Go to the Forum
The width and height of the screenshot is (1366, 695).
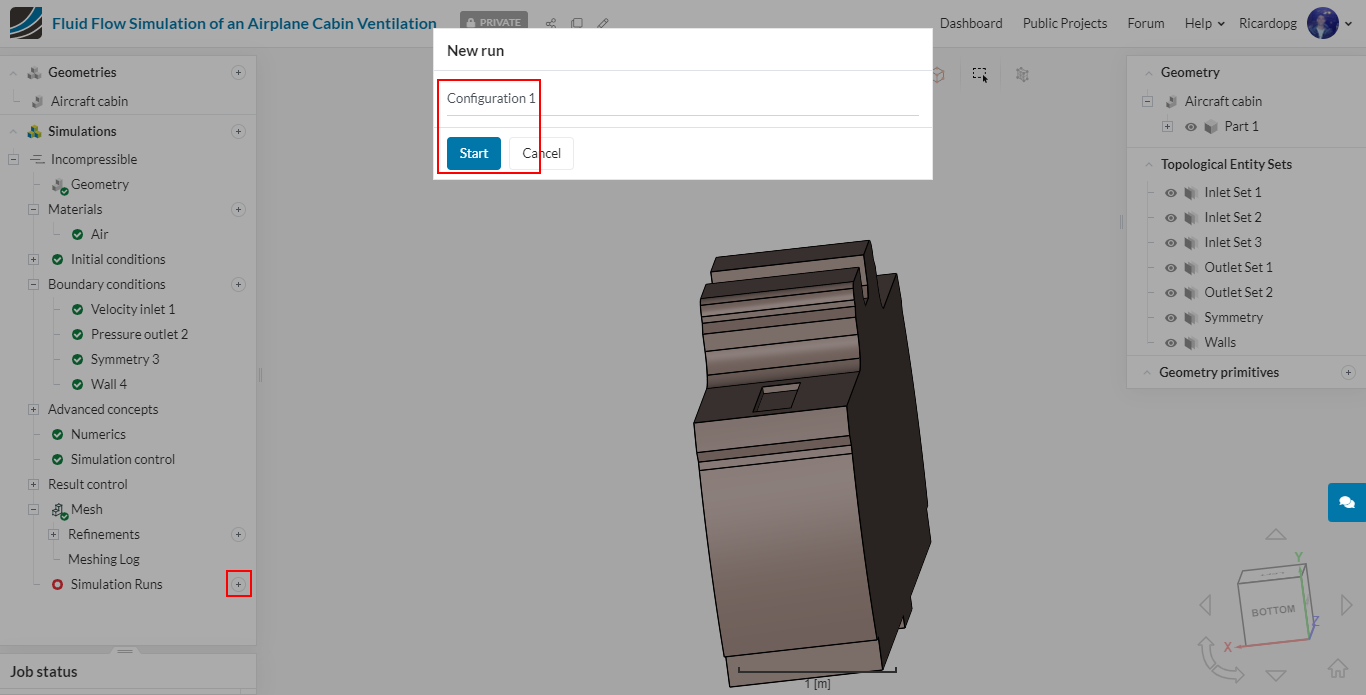click(1146, 23)
